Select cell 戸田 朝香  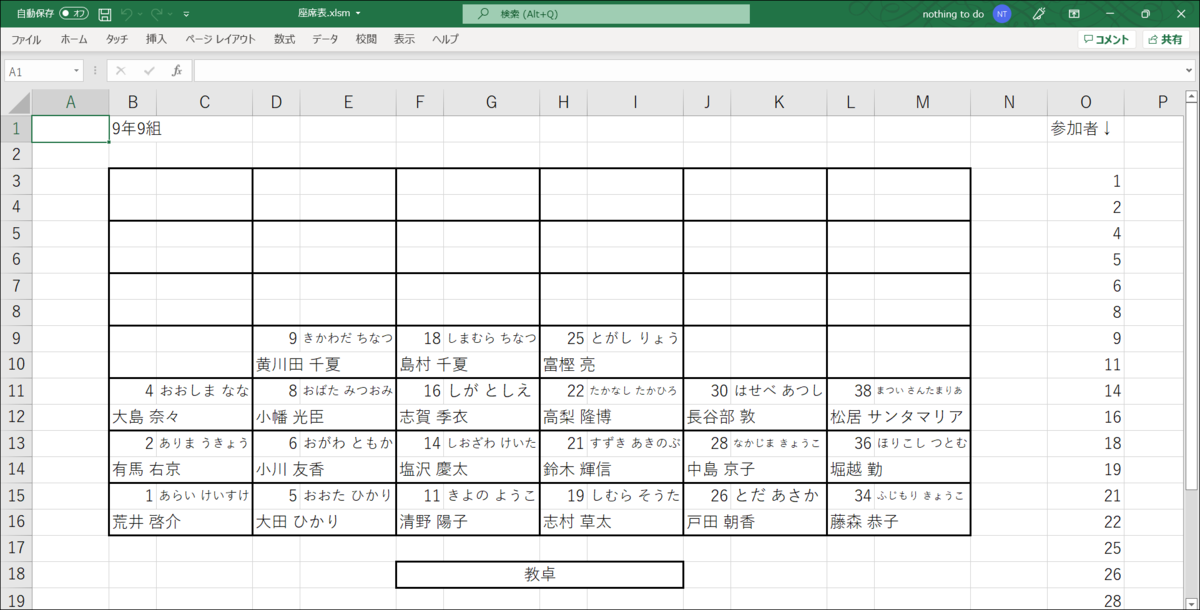[x=755, y=522]
